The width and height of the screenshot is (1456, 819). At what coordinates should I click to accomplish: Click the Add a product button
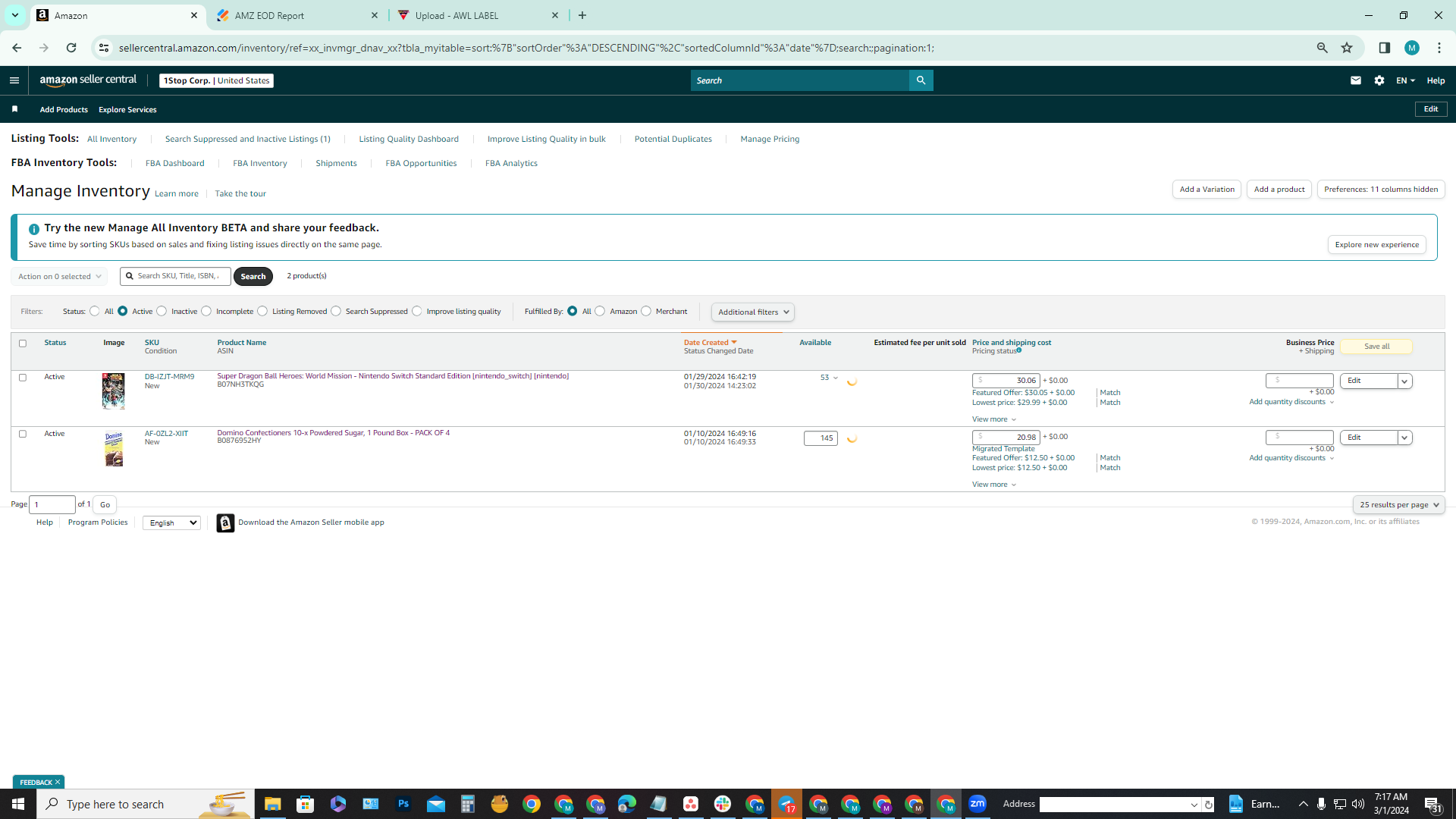click(1279, 190)
